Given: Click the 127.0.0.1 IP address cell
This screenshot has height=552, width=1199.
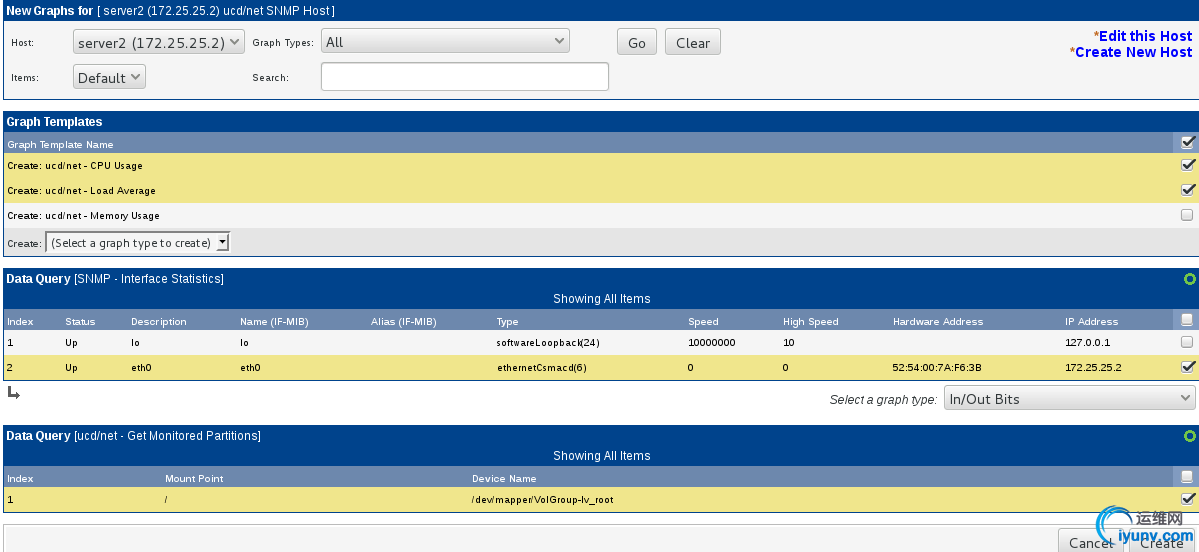Looking at the screenshot, I should coord(1087,343).
